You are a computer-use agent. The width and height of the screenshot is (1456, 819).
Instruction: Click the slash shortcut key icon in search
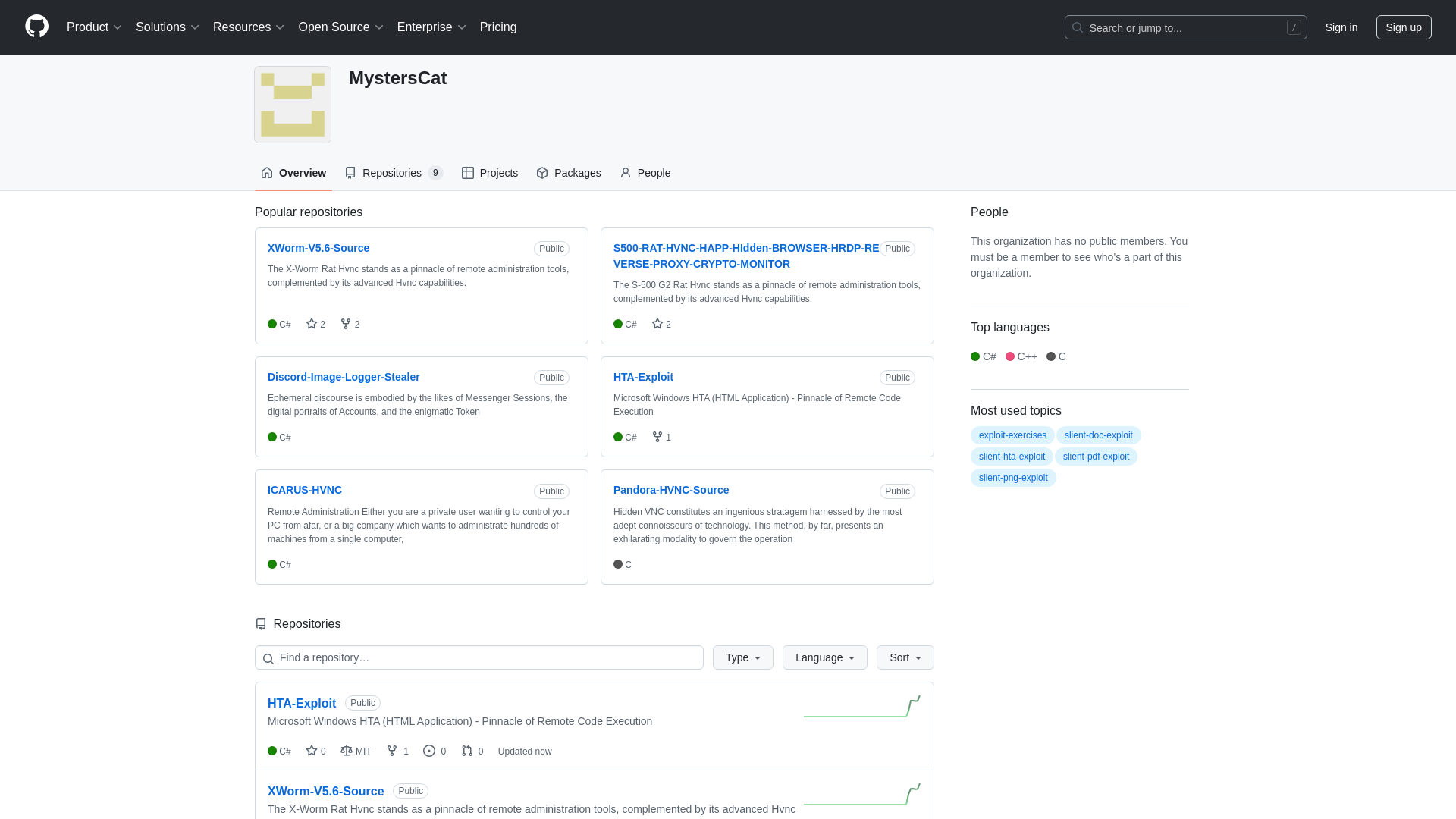[1294, 27]
